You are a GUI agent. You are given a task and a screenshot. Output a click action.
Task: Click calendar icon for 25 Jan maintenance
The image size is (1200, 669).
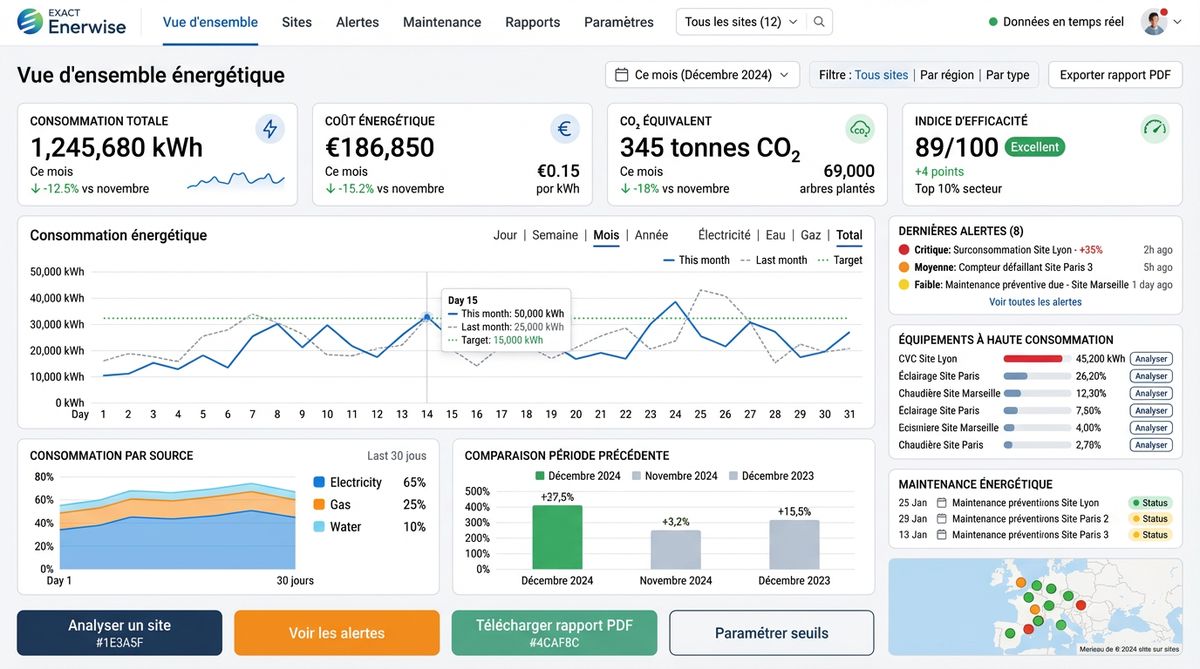click(x=941, y=503)
